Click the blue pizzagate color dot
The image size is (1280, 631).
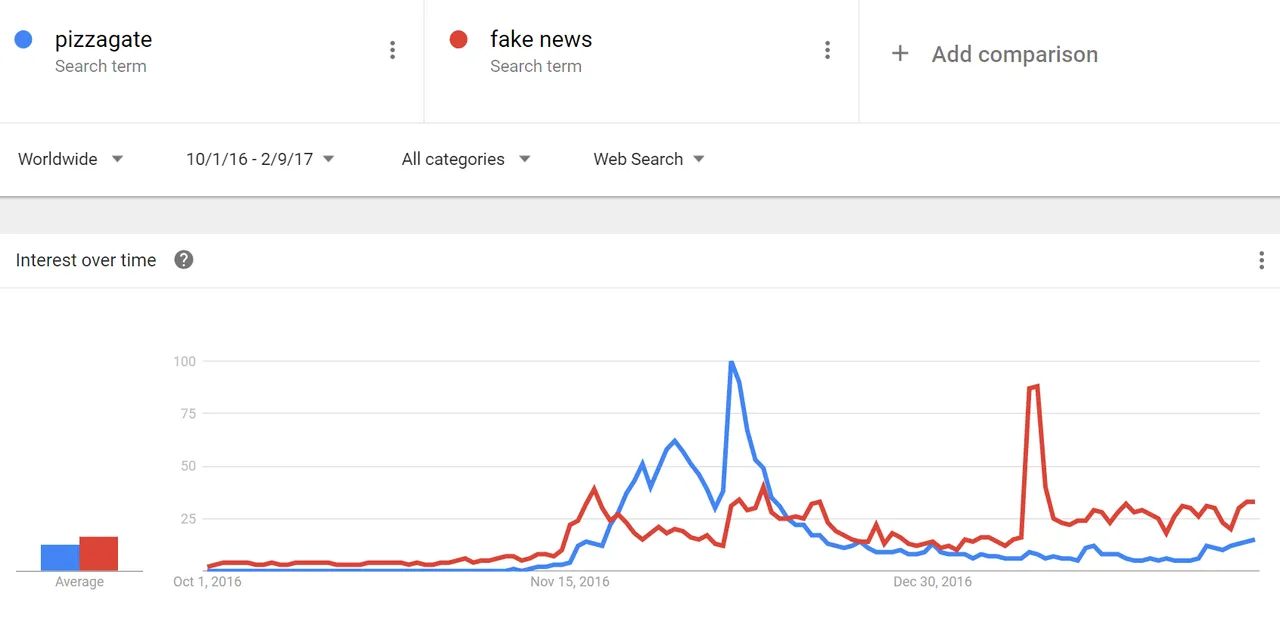22,40
